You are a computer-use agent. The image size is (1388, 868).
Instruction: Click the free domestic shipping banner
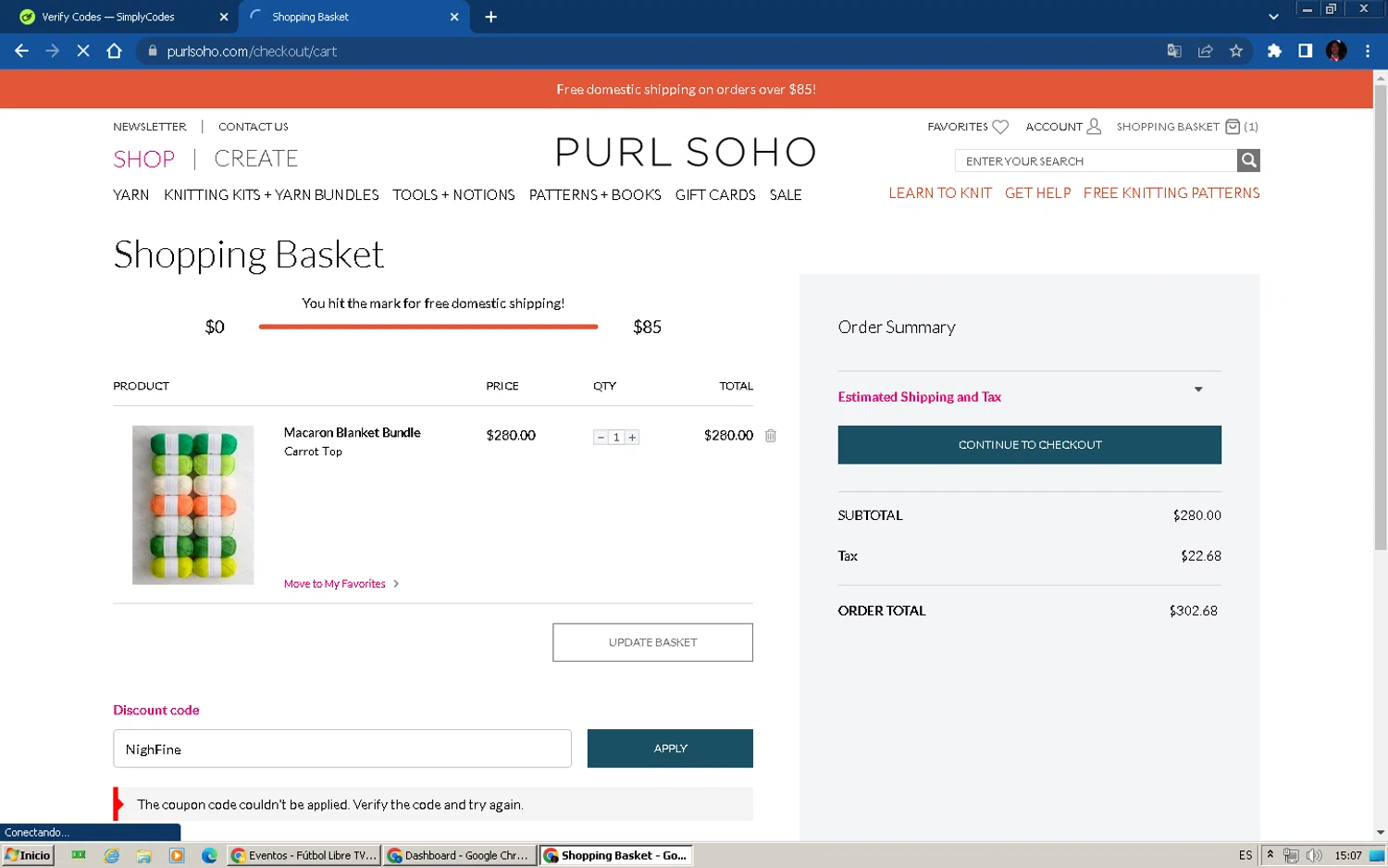686,90
